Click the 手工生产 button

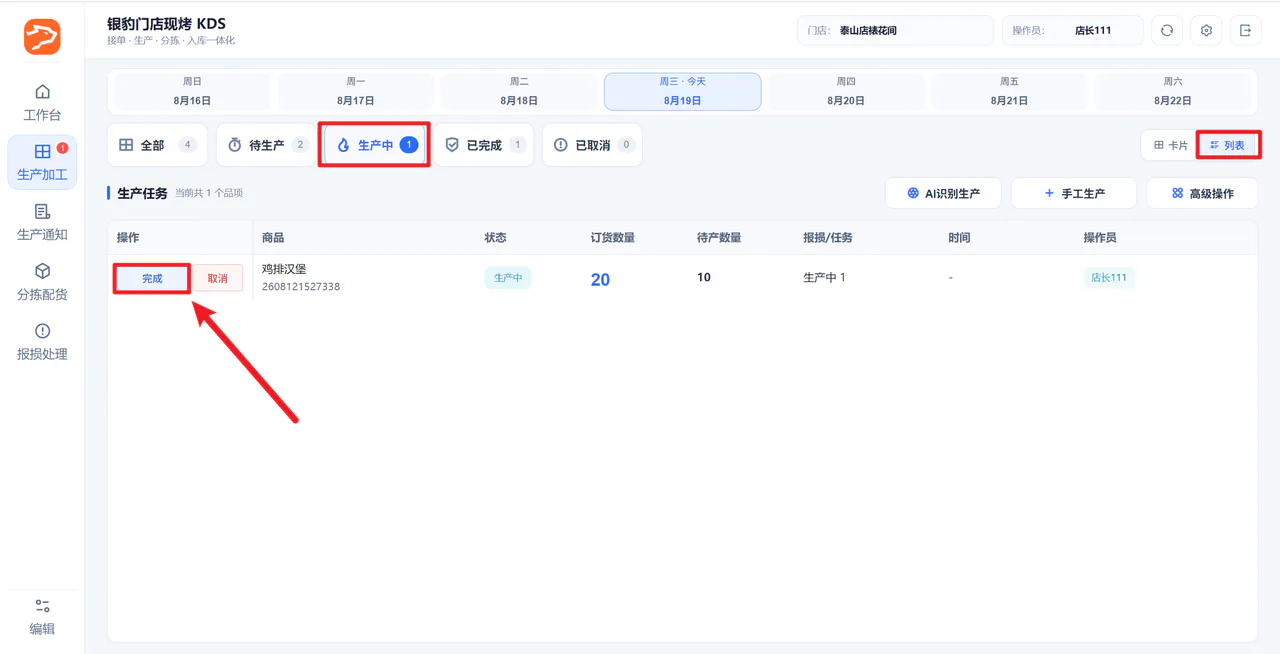point(1074,193)
